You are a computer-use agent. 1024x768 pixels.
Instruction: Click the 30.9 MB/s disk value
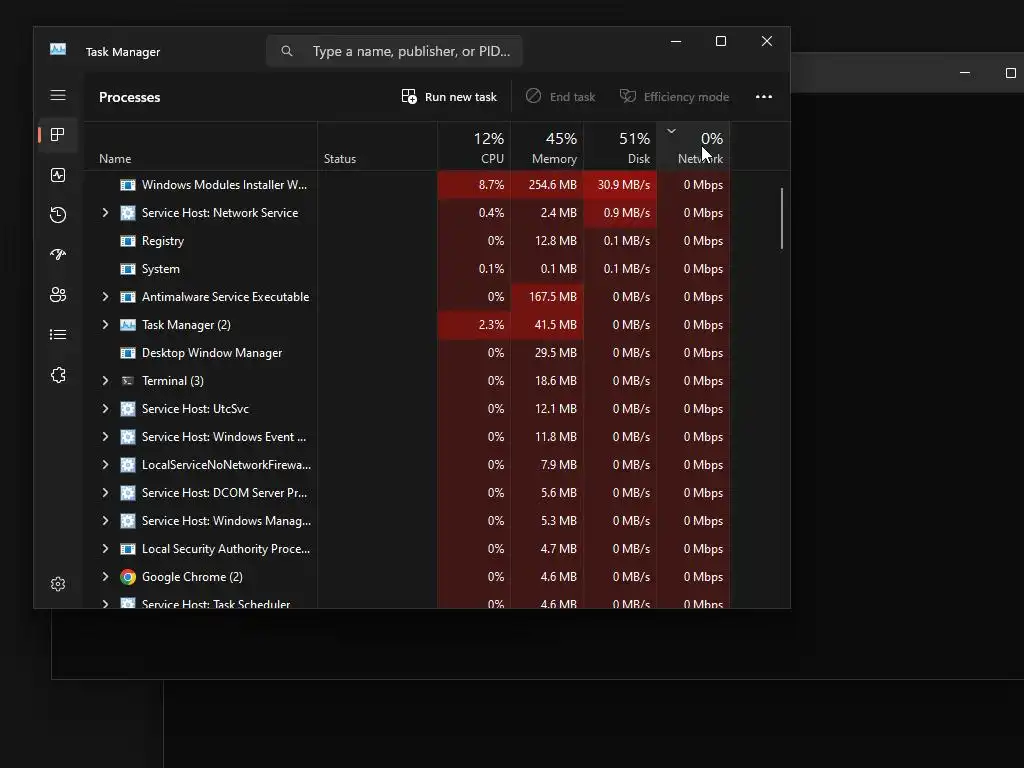click(624, 185)
